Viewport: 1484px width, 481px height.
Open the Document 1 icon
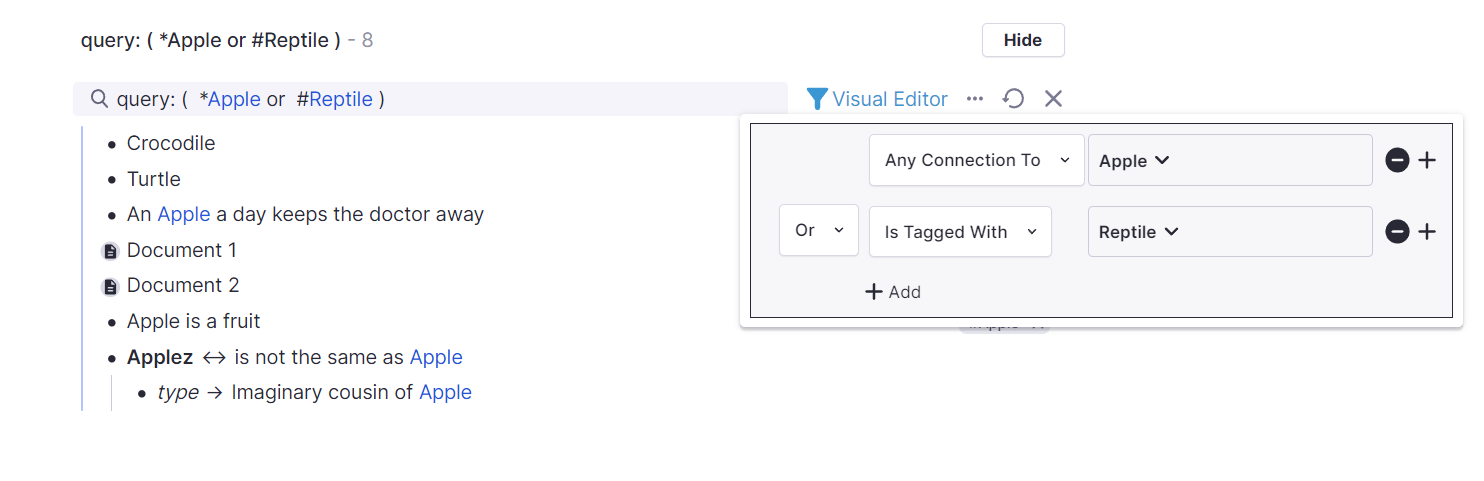tap(111, 251)
